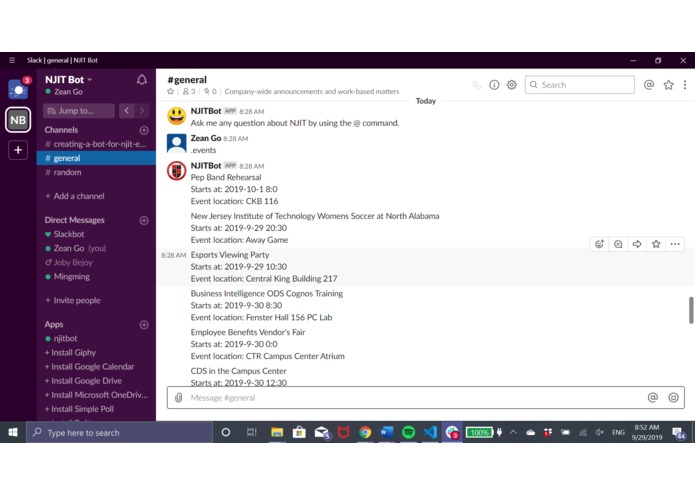Show channel details info icon
Image resolution: width=695 pixels, height=494 pixels.
(x=494, y=85)
